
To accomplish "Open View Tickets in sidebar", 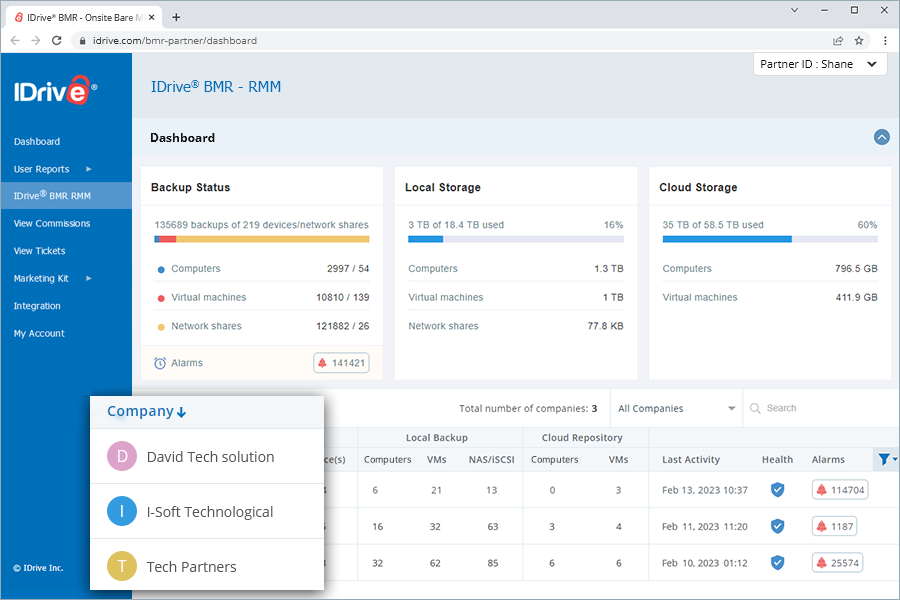I will [x=40, y=251].
